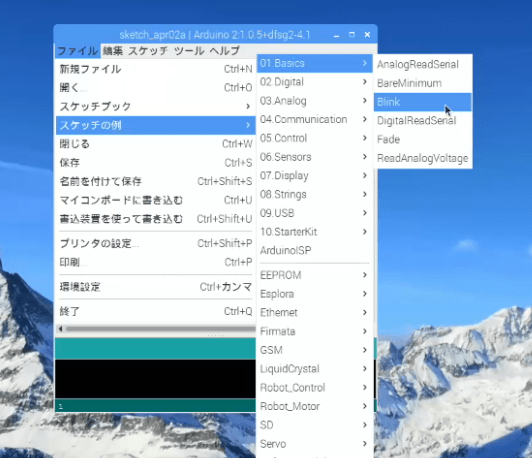The width and height of the screenshot is (532, 458).
Task: Select 新規ファイル from the file menu
Action: pyautogui.click(x=156, y=69)
